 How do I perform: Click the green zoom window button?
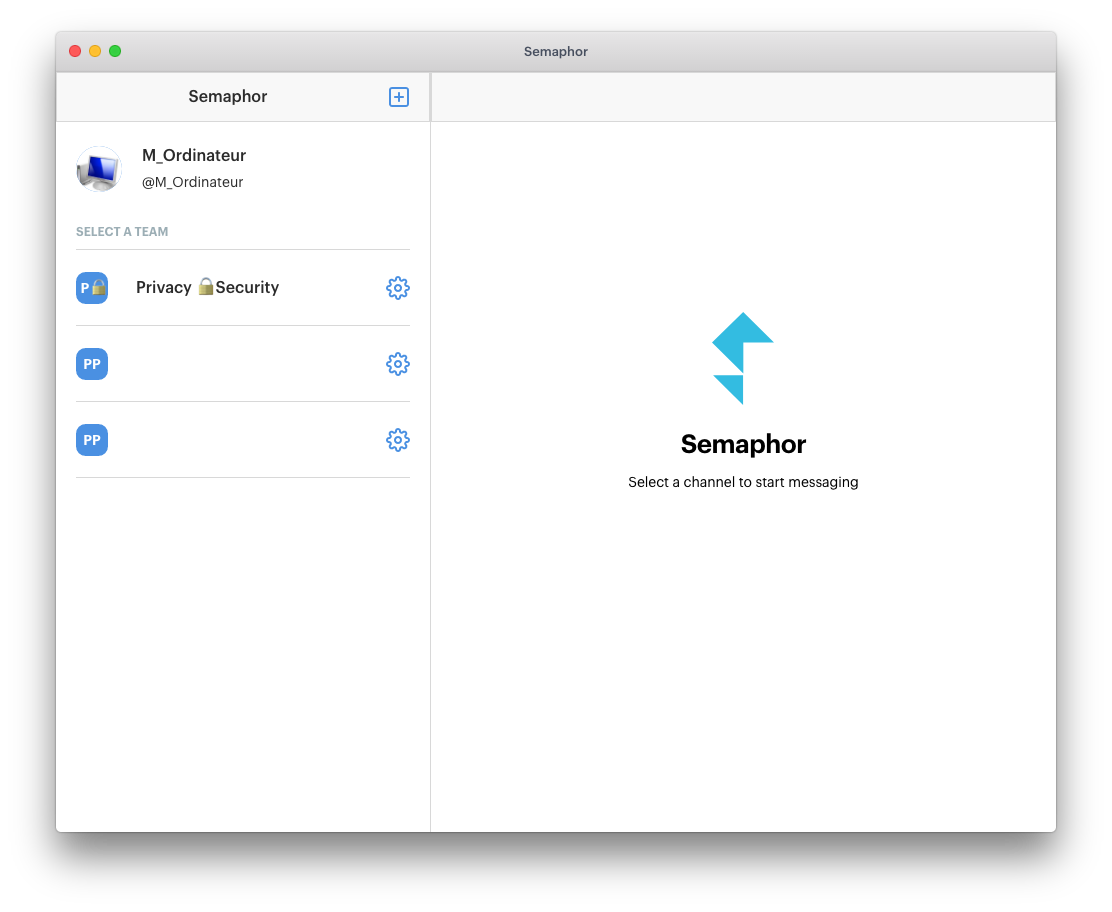pyautogui.click(x=115, y=49)
